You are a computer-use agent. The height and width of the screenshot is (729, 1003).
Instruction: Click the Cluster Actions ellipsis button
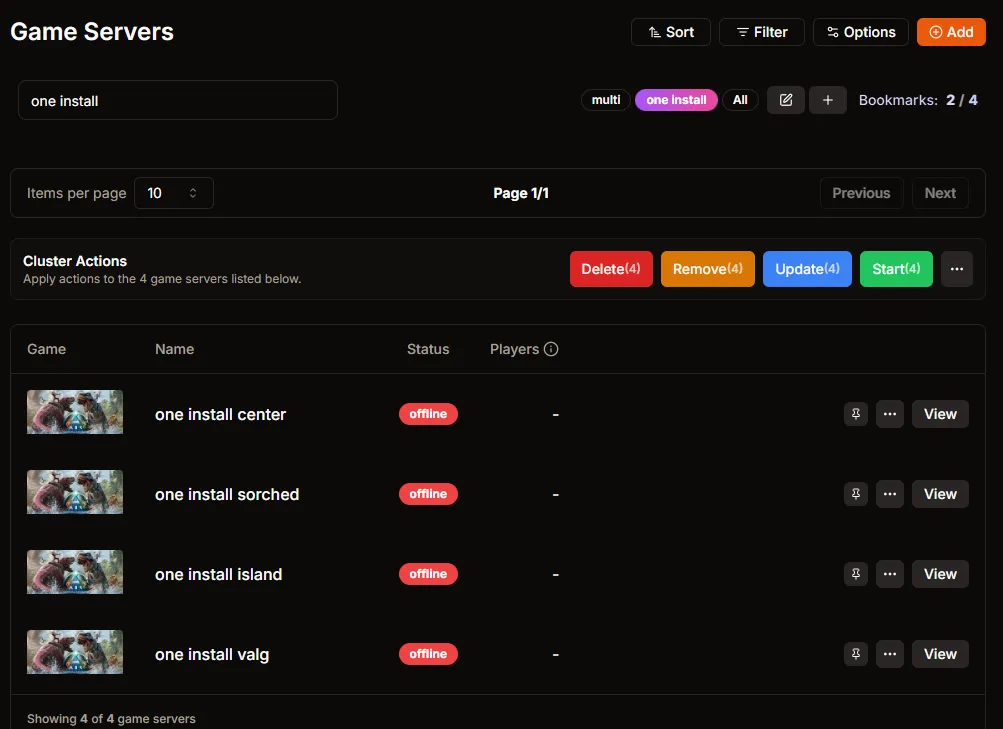[956, 268]
